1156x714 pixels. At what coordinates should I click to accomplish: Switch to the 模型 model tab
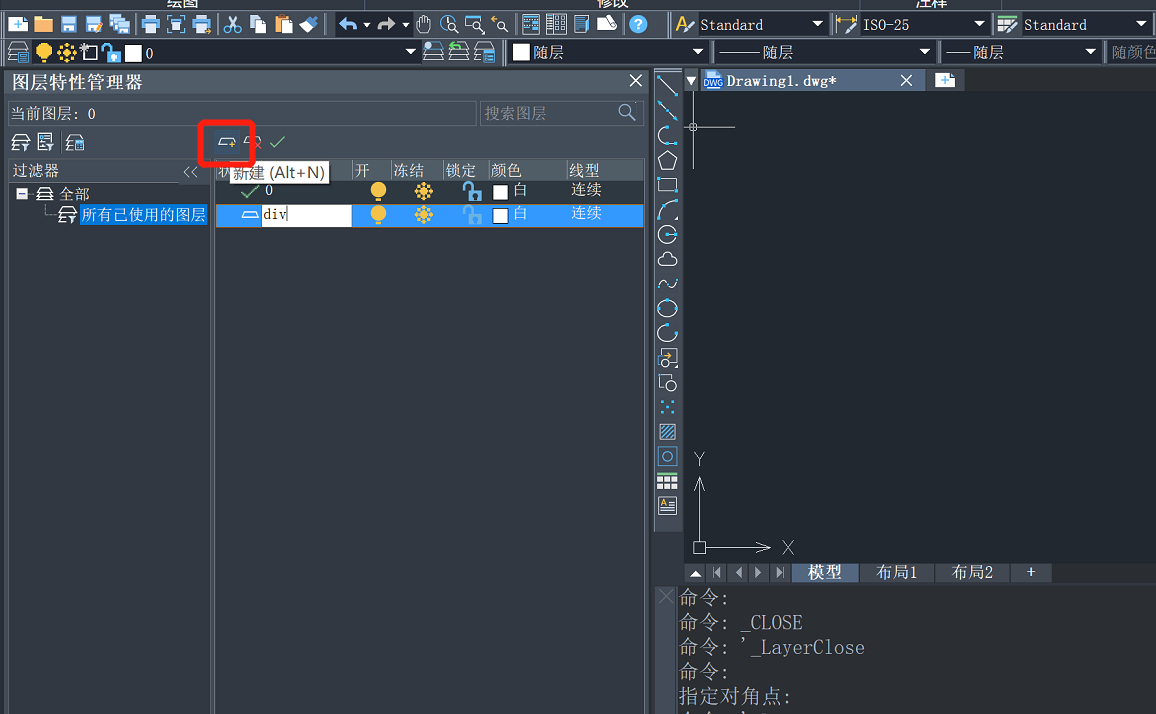825,572
